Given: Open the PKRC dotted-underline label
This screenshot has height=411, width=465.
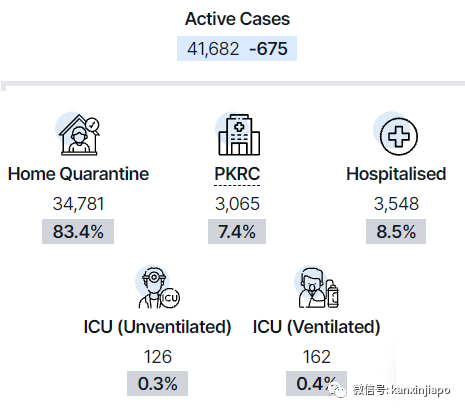Looking at the screenshot, I should (x=237, y=174).
